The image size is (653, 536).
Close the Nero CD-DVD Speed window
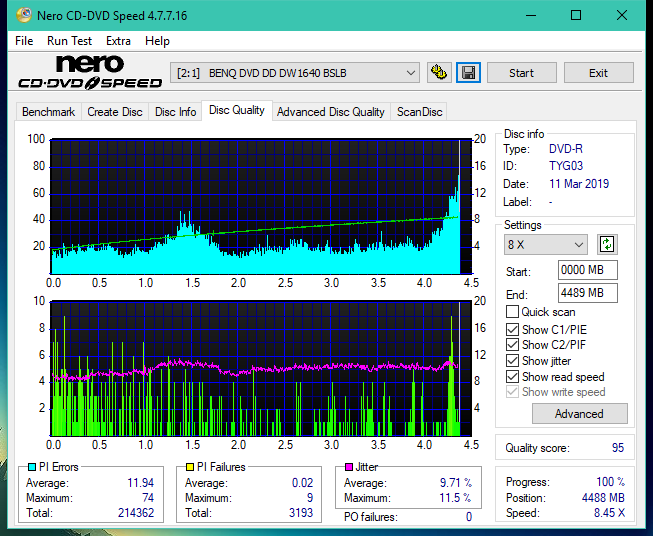pos(622,15)
